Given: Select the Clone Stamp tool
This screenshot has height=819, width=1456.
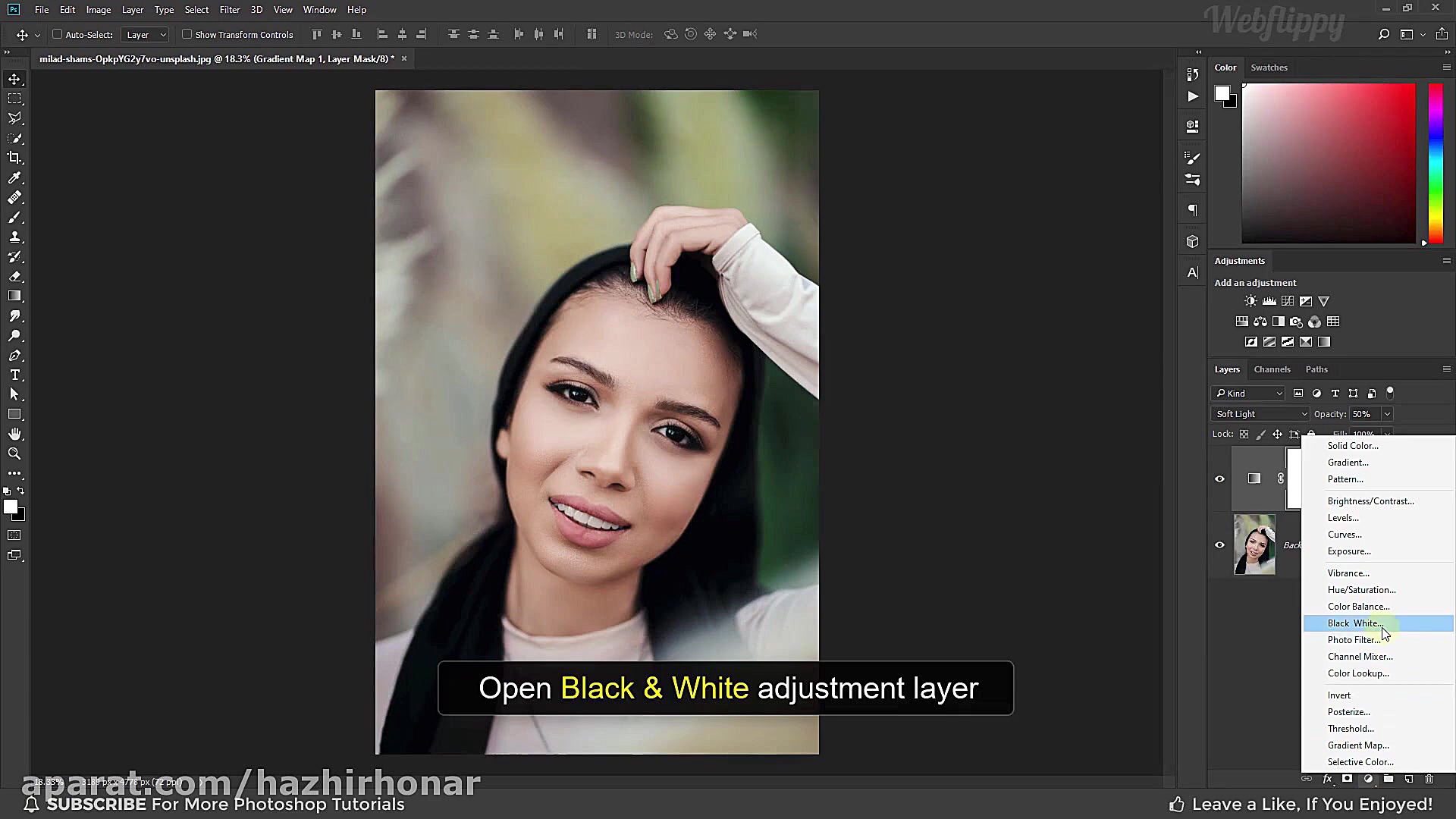Looking at the screenshot, I should (x=14, y=237).
